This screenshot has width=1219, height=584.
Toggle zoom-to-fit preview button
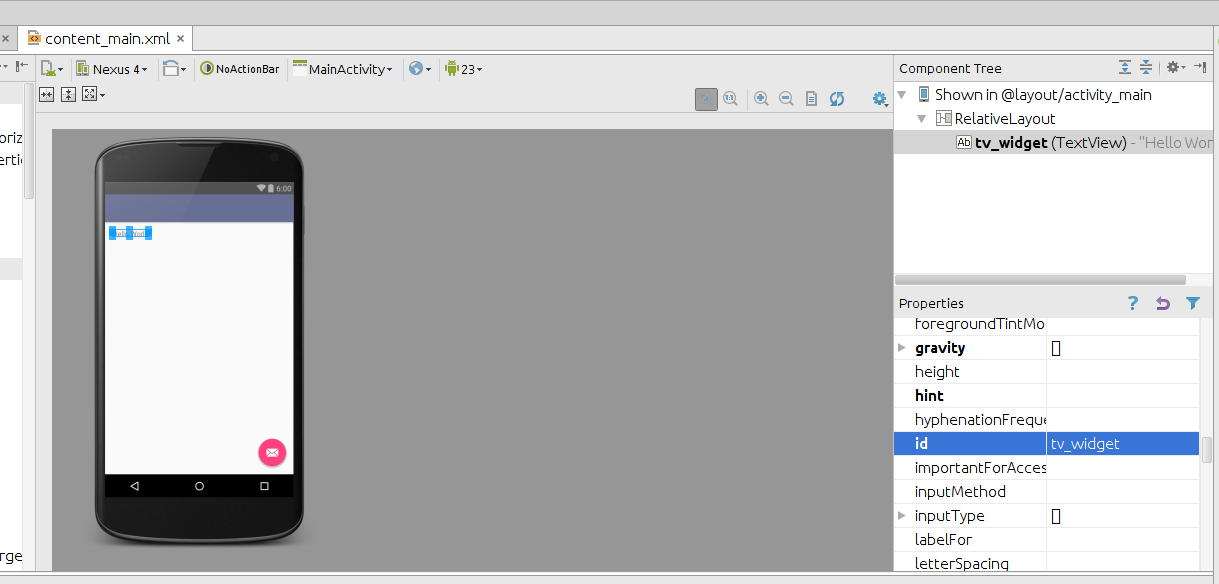click(x=707, y=98)
